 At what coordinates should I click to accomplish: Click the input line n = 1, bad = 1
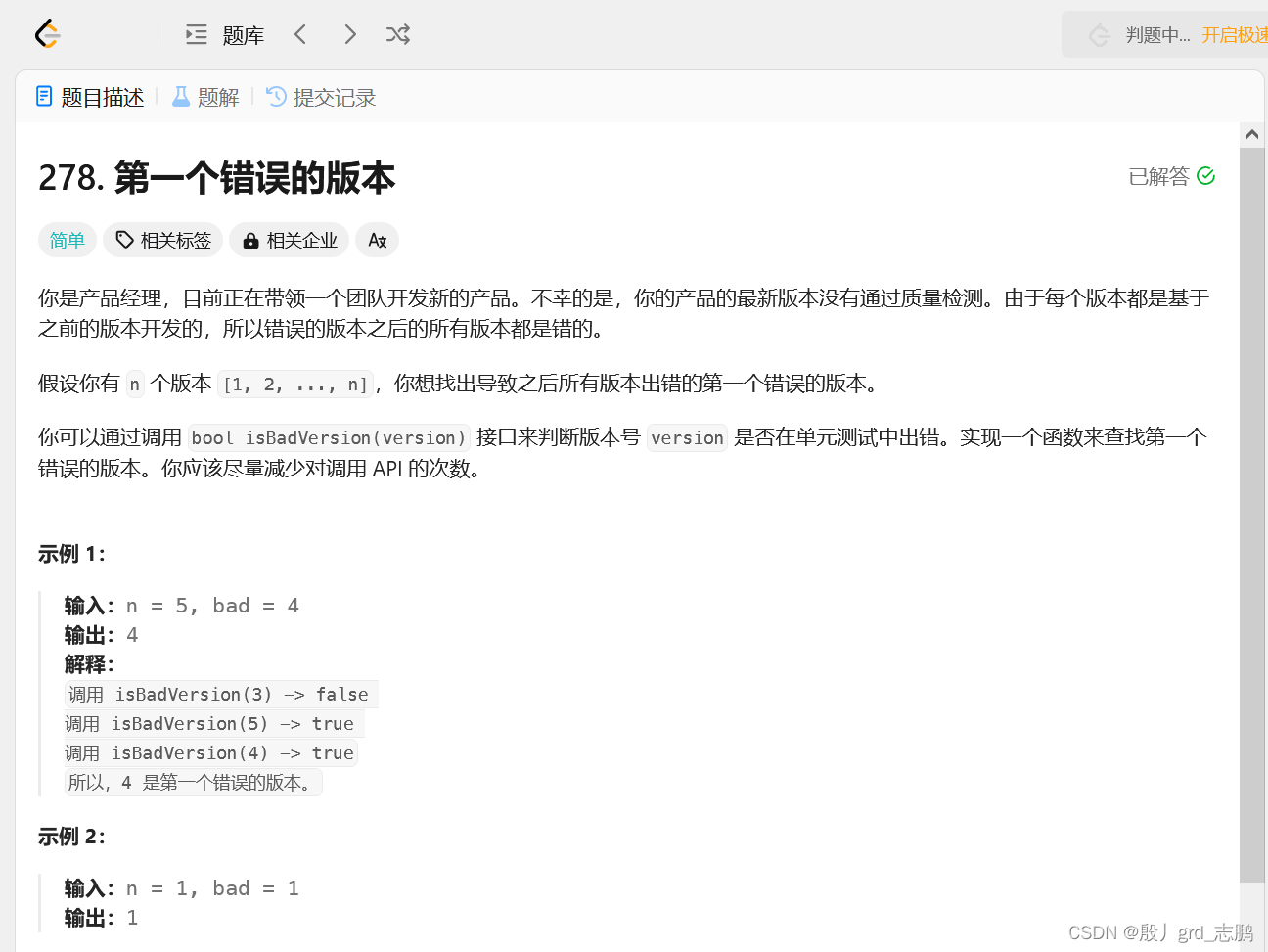coord(182,888)
